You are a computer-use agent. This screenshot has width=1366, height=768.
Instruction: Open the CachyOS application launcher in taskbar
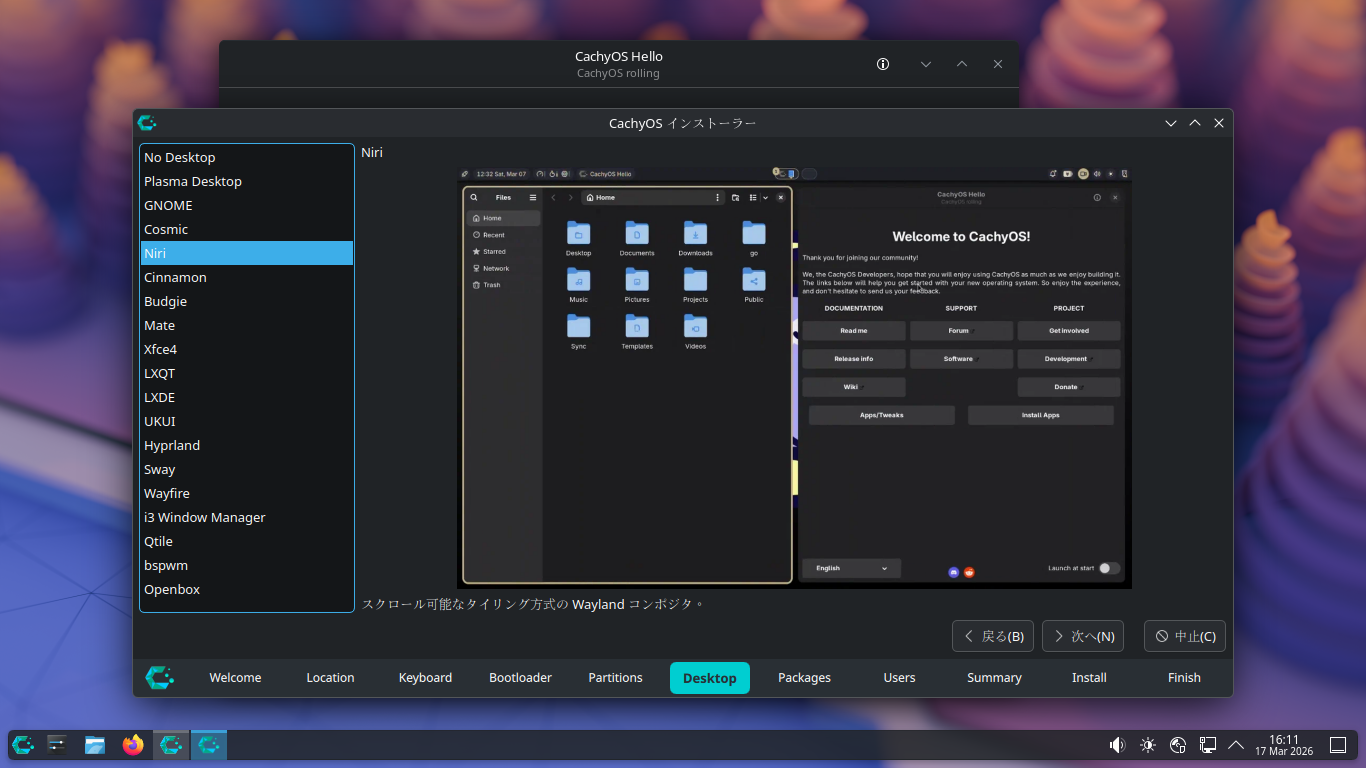(x=23, y=745)
